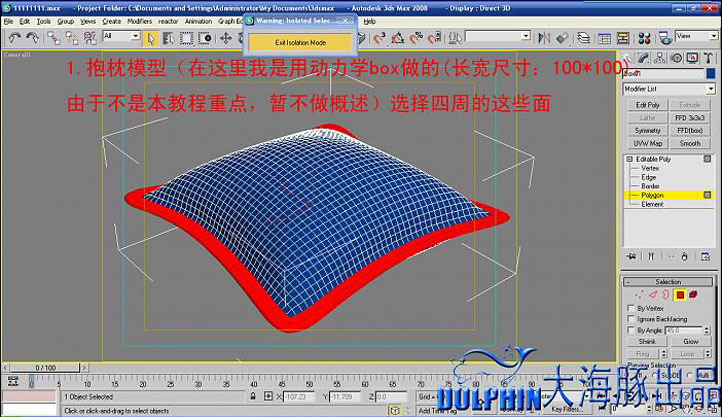
Task: Click the FFD 3x3x3 modifier button
Action: pos(690,118)
